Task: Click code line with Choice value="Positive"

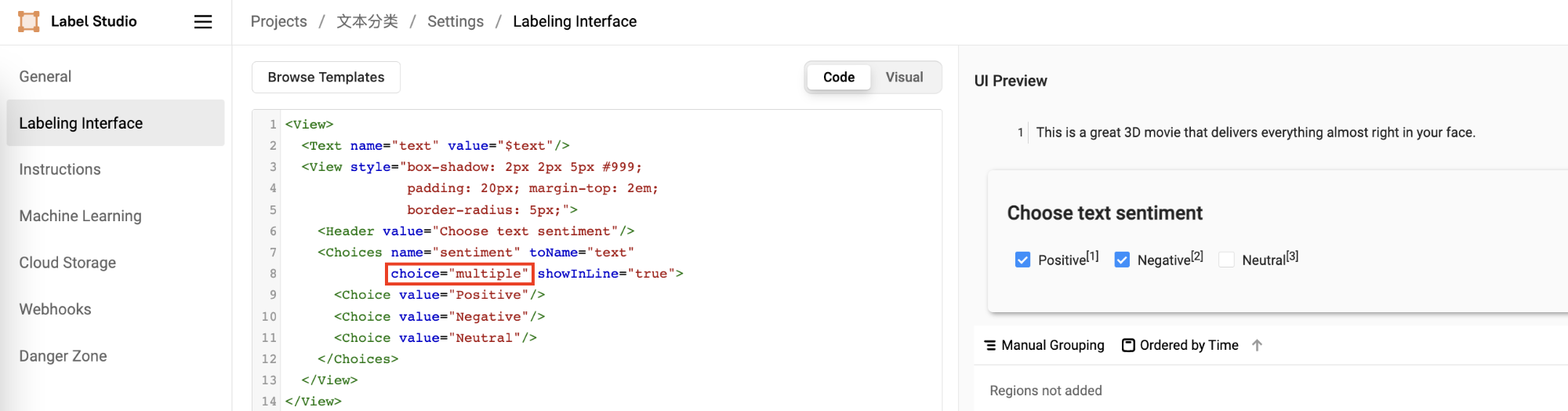Action: (x=440, y=295)
